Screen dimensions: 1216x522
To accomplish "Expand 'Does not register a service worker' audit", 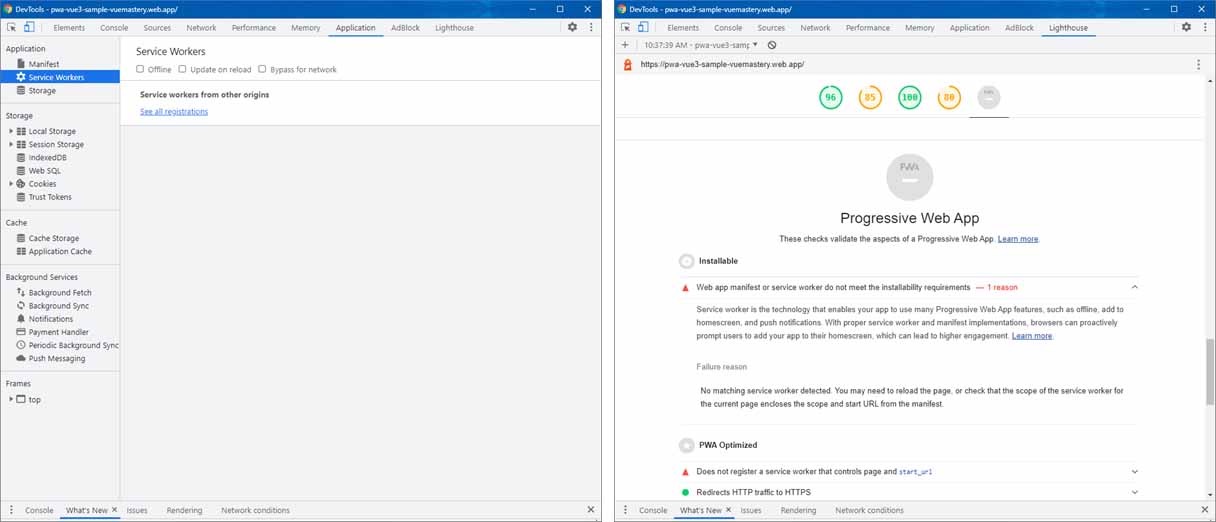I will point(1134,471).
